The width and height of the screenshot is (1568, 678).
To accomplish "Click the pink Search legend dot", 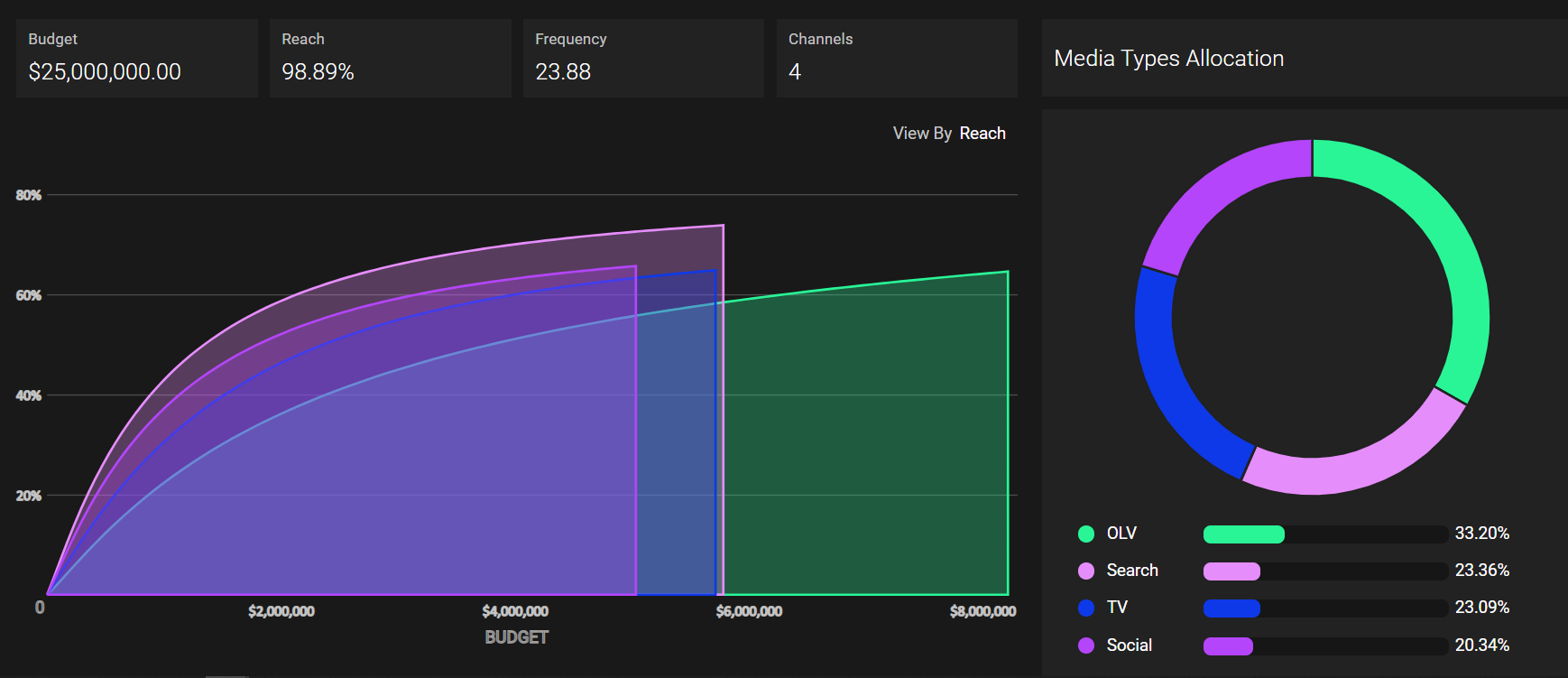I will (x=1086, y=571).
